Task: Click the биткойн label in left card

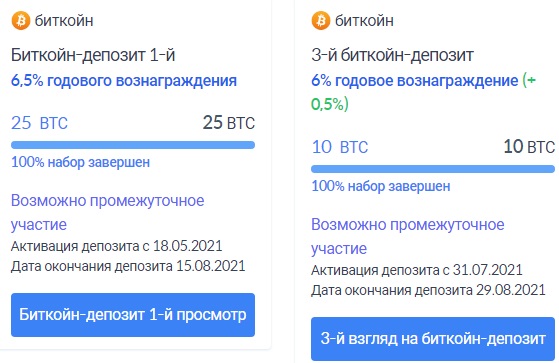Action: click(x=64, y=21)
